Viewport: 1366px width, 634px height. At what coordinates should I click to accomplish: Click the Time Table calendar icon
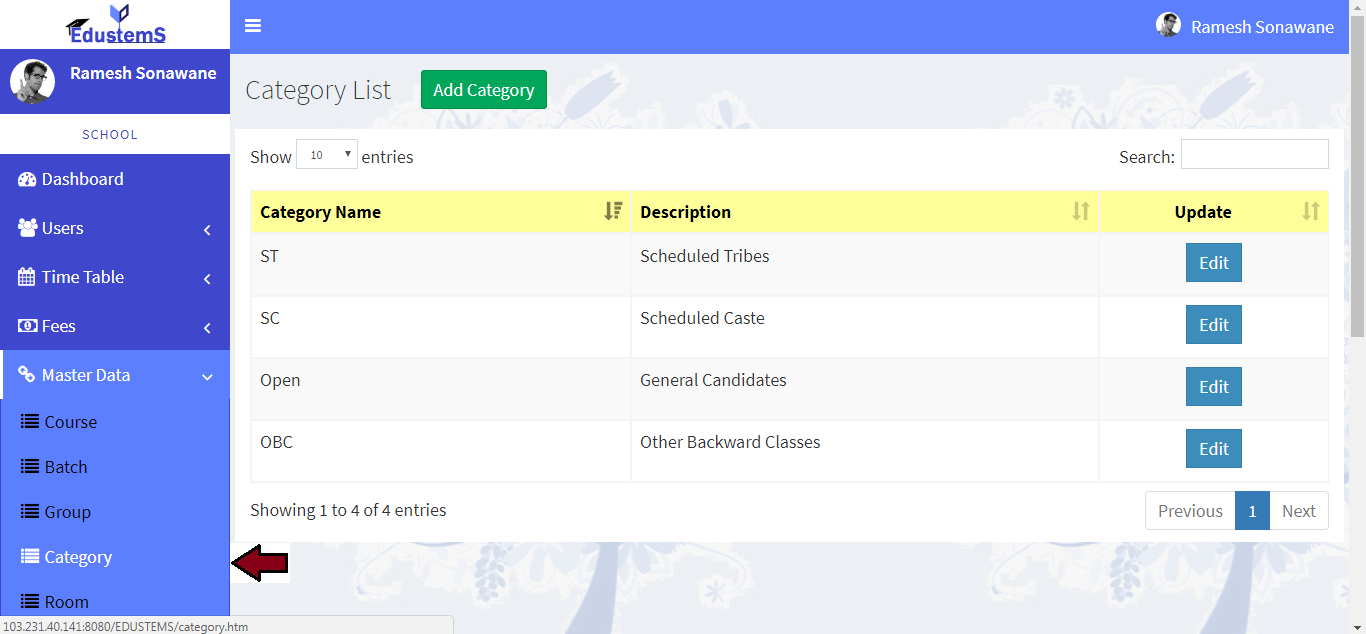coord(27,277)
